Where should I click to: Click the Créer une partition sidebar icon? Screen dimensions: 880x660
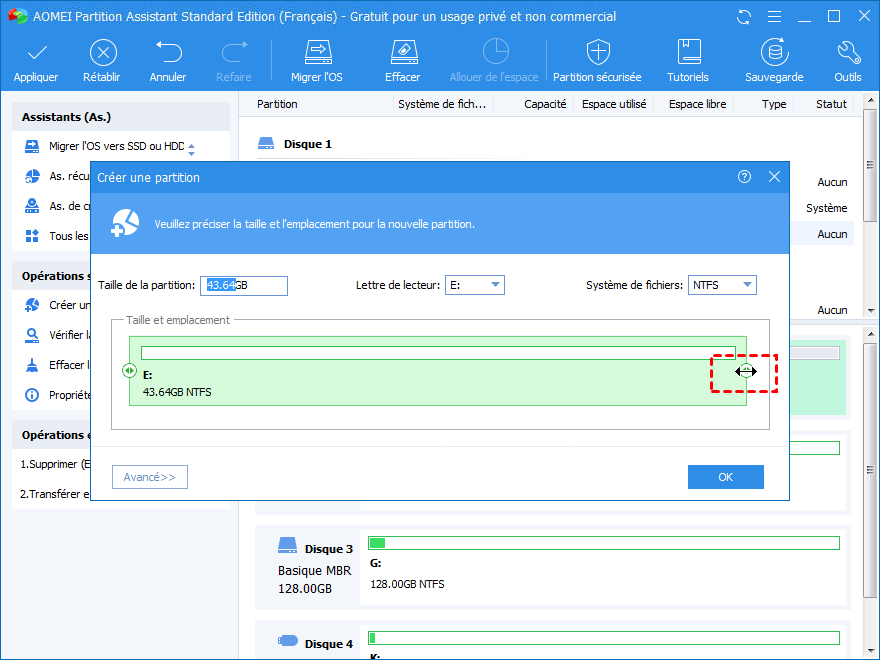pyautogui.click(x=32, y=305)
